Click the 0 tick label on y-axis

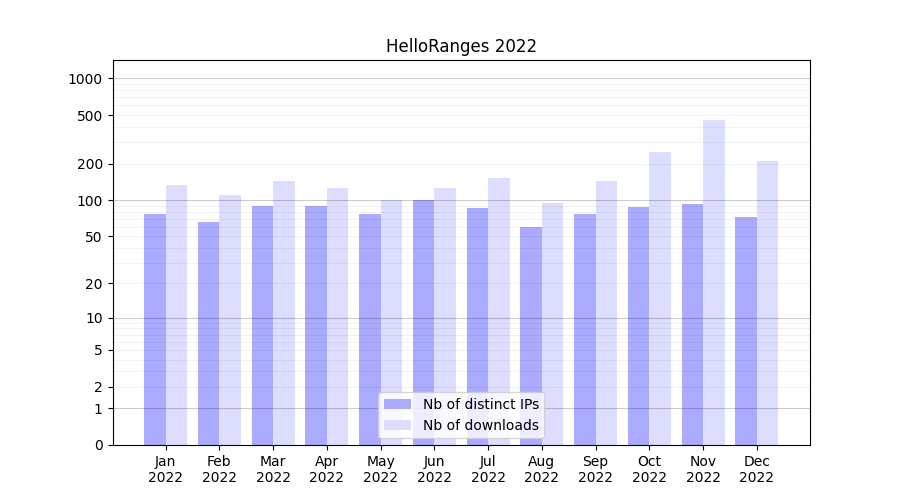point(98,445)
